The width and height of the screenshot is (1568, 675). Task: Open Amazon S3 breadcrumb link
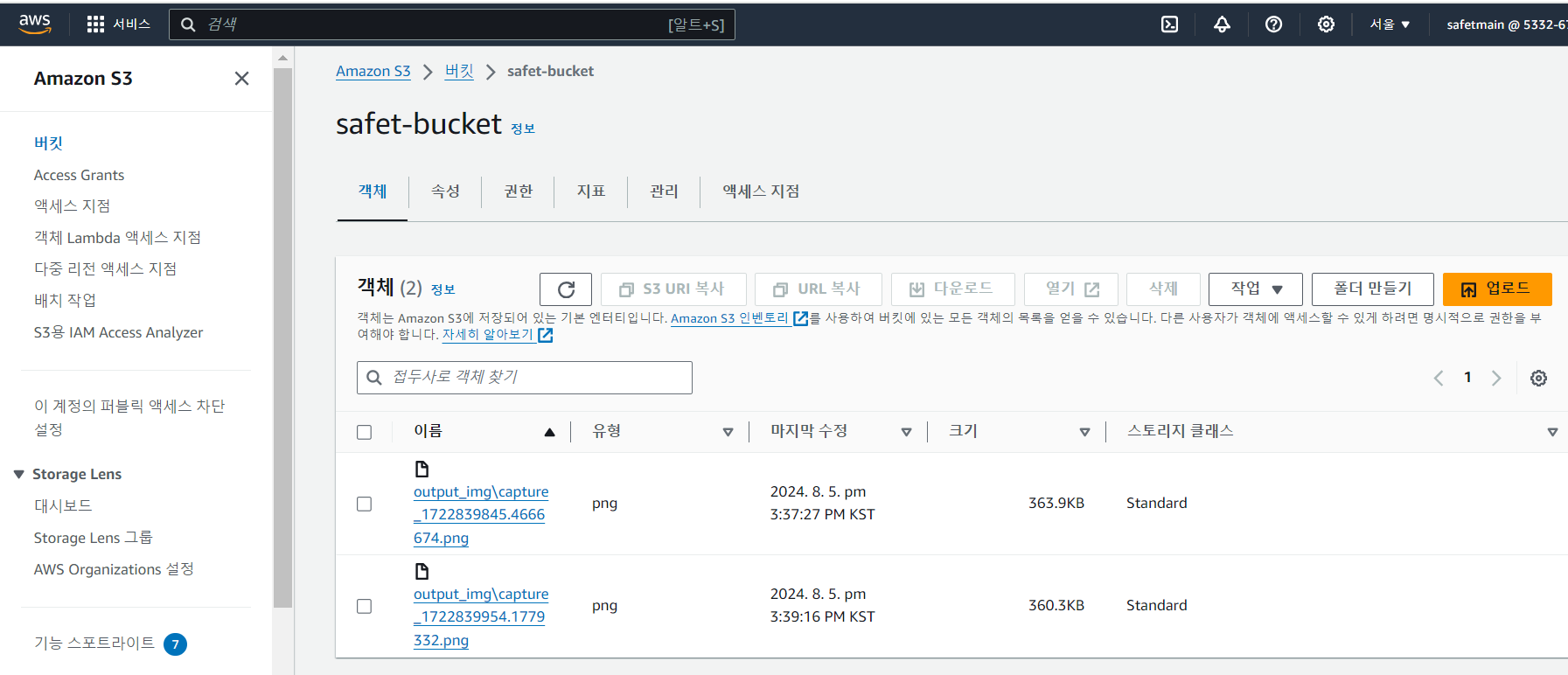pyautogui.click(x=373, y=72)
